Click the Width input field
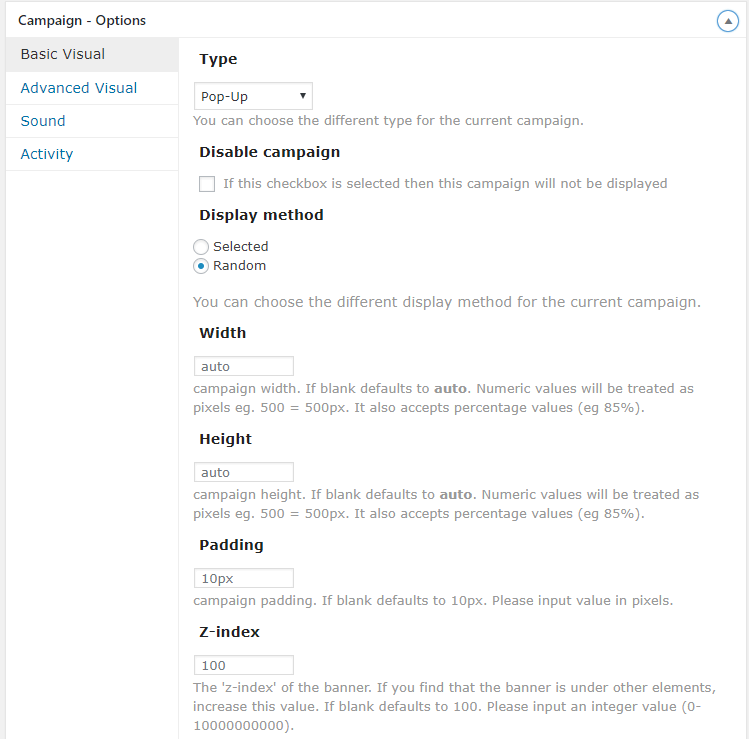 pyautogui.click(x=243, y=366)
